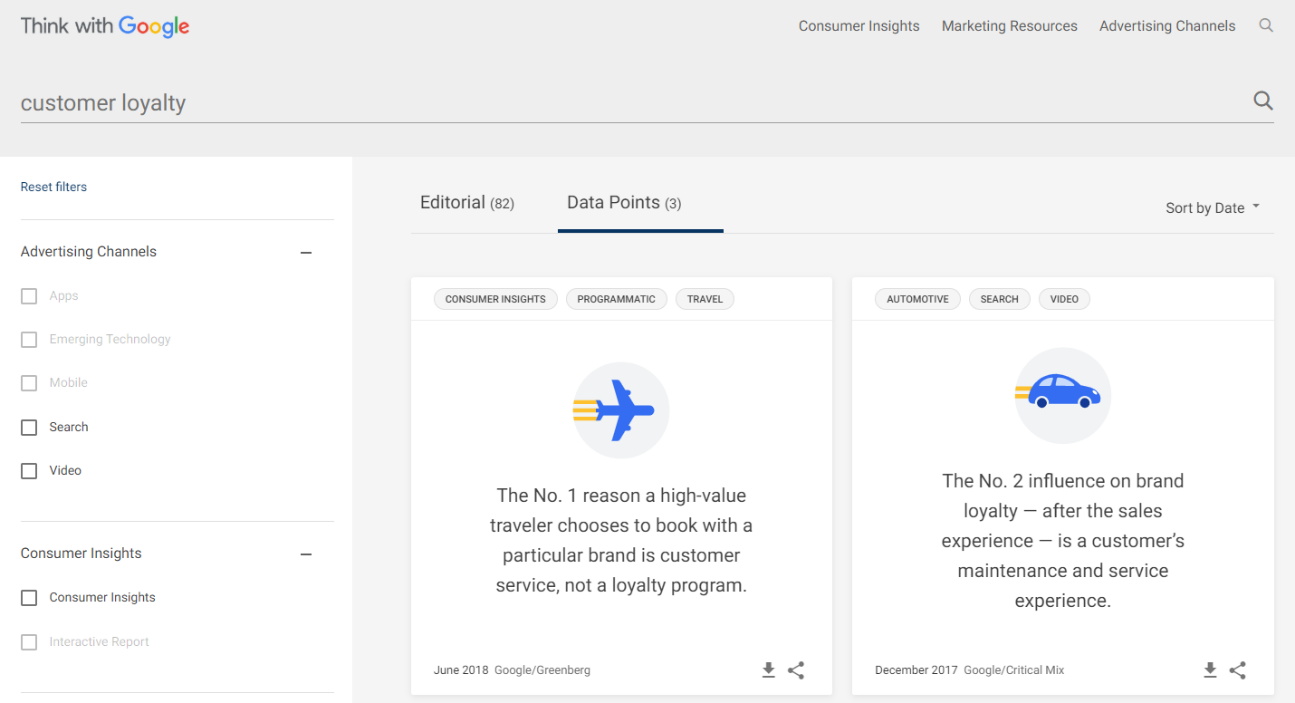Collapse the Consumer Insights filter section

[x=306, y=555]
